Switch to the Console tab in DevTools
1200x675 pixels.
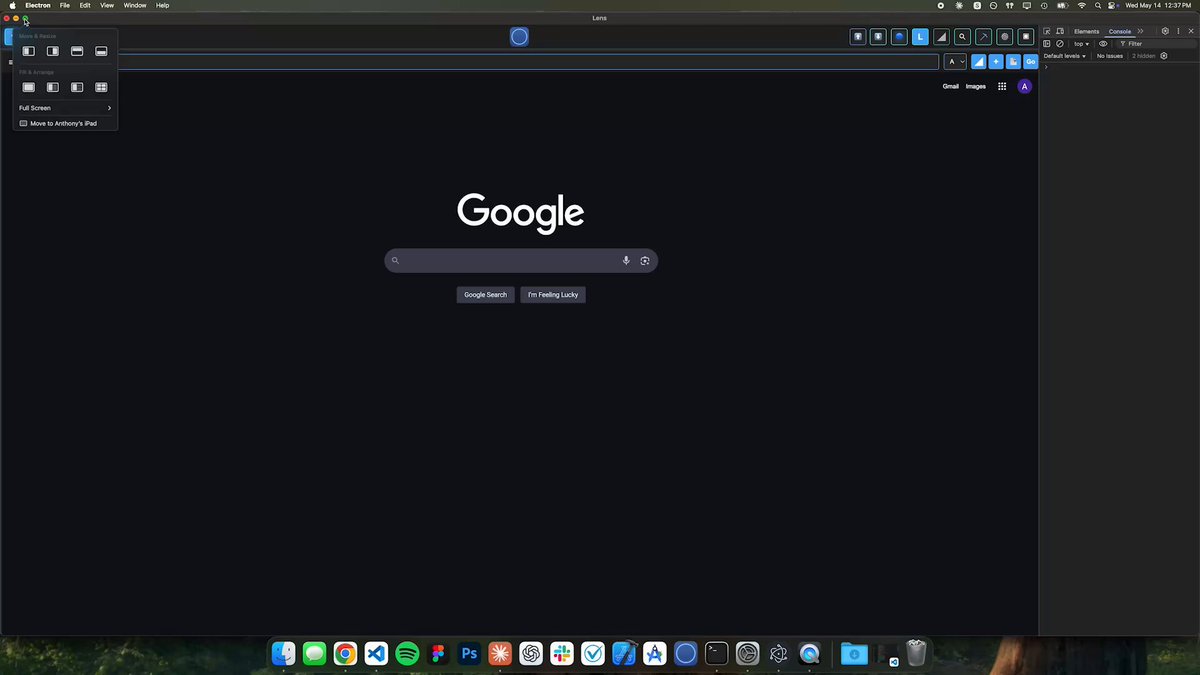1120,31
